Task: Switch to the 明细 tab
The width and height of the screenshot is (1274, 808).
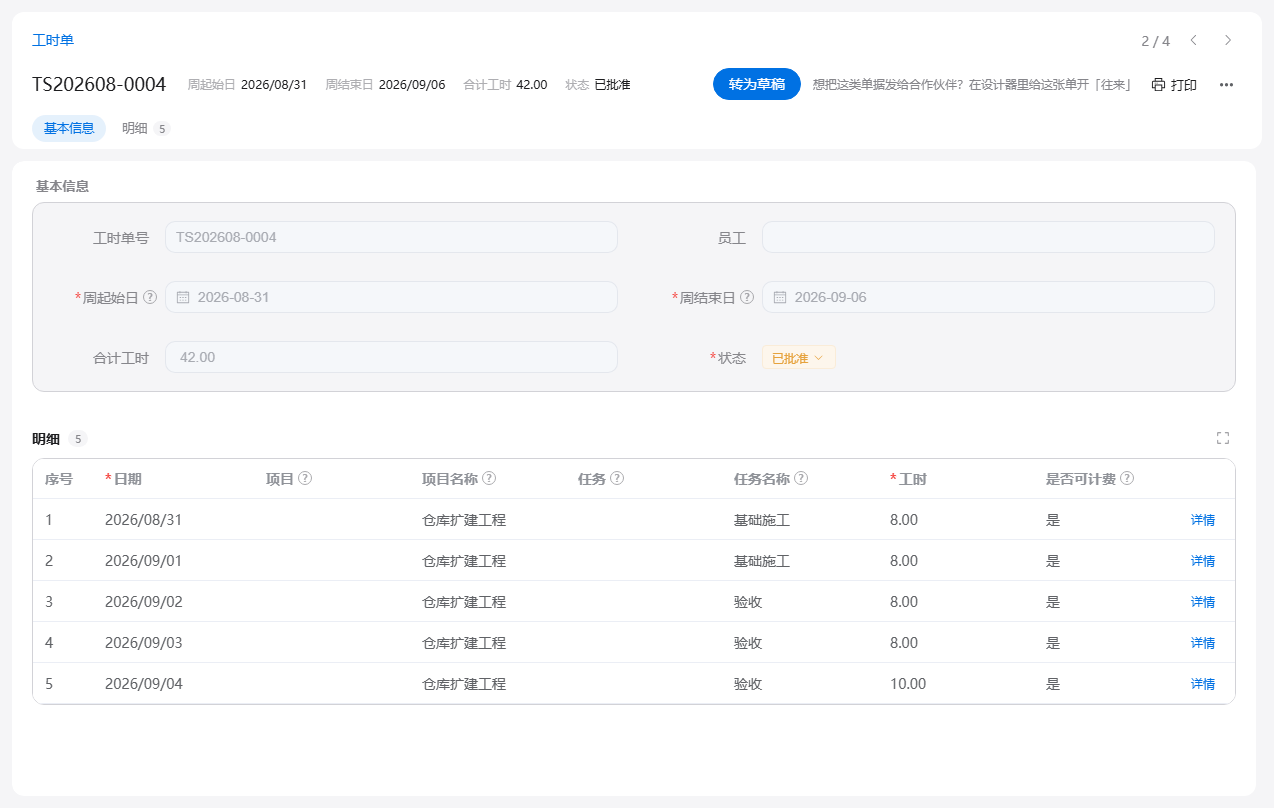Action: click(146, 128)
